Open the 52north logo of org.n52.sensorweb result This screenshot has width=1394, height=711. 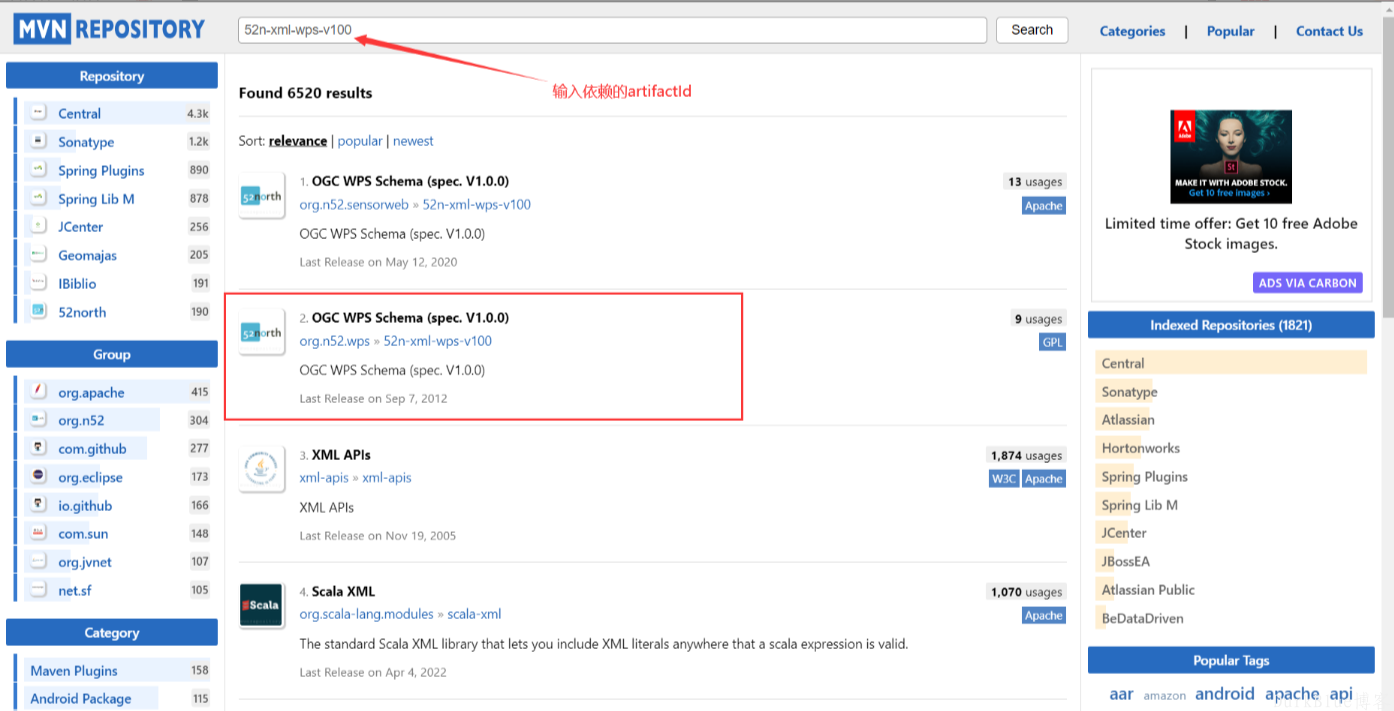(262, 196)
